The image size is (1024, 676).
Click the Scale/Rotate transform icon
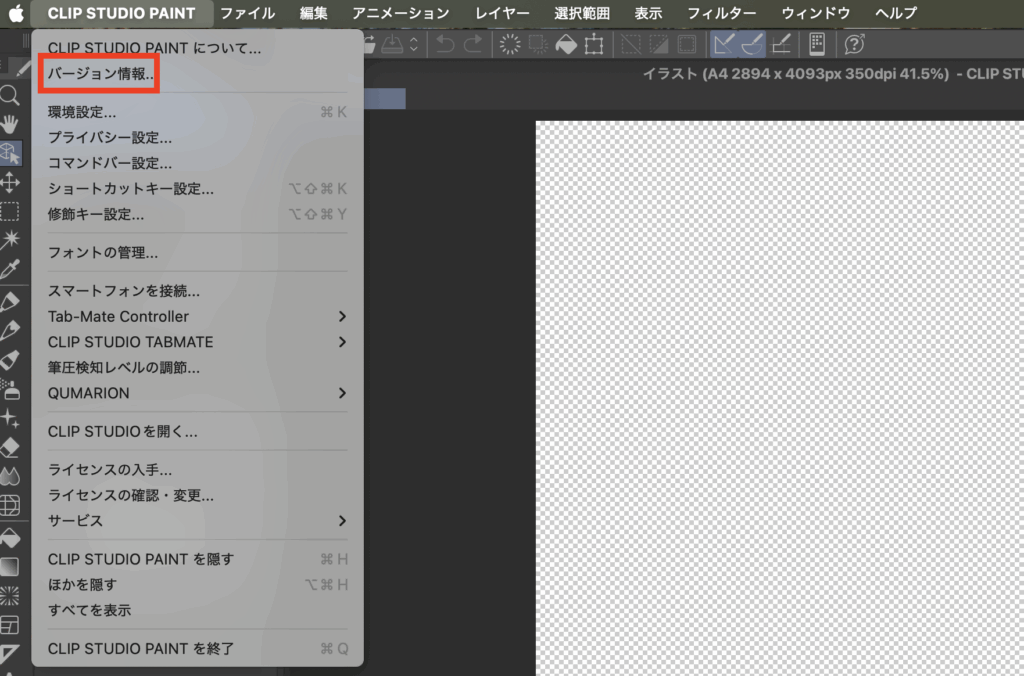click(594, 44)
